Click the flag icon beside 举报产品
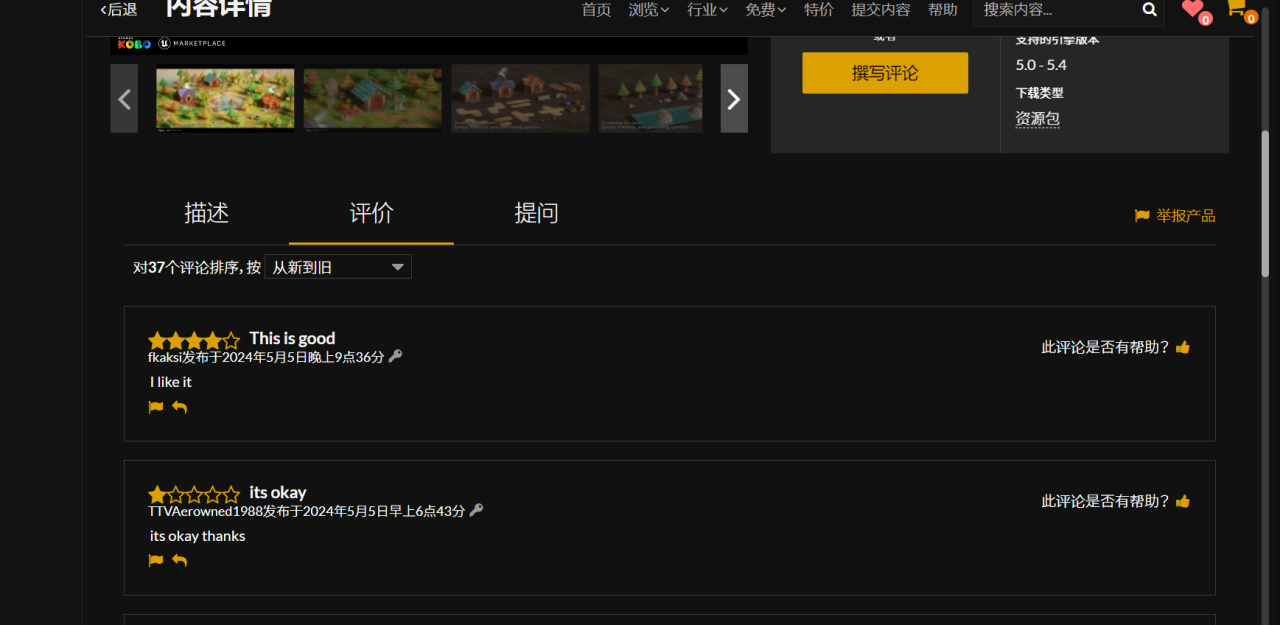 [x=1142, y=216]
